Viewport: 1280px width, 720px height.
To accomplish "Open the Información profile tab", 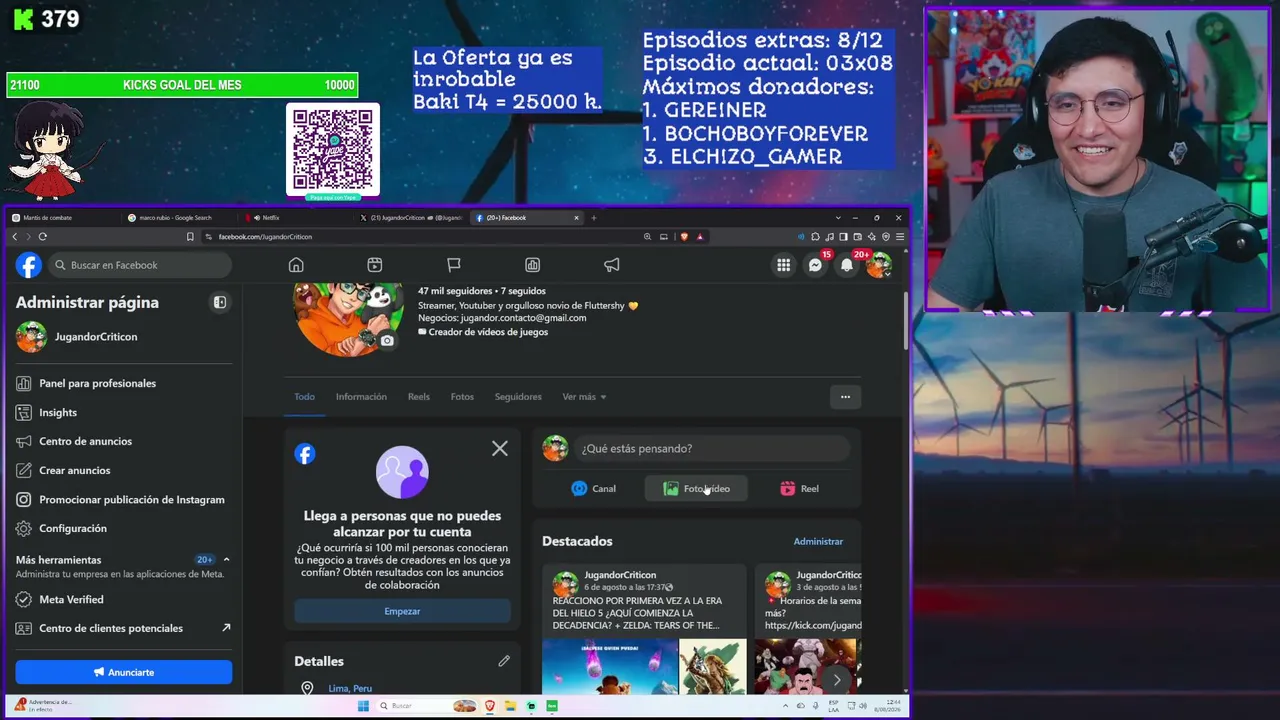I will tap(361, 397).
